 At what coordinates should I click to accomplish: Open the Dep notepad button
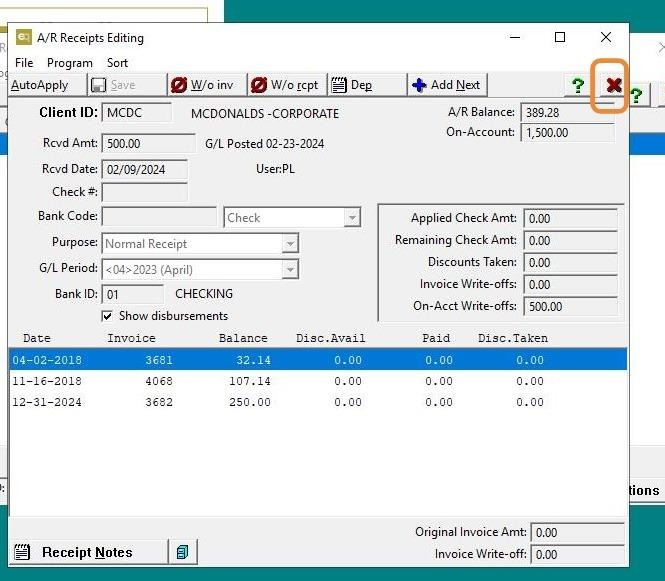tap(367, 85)
